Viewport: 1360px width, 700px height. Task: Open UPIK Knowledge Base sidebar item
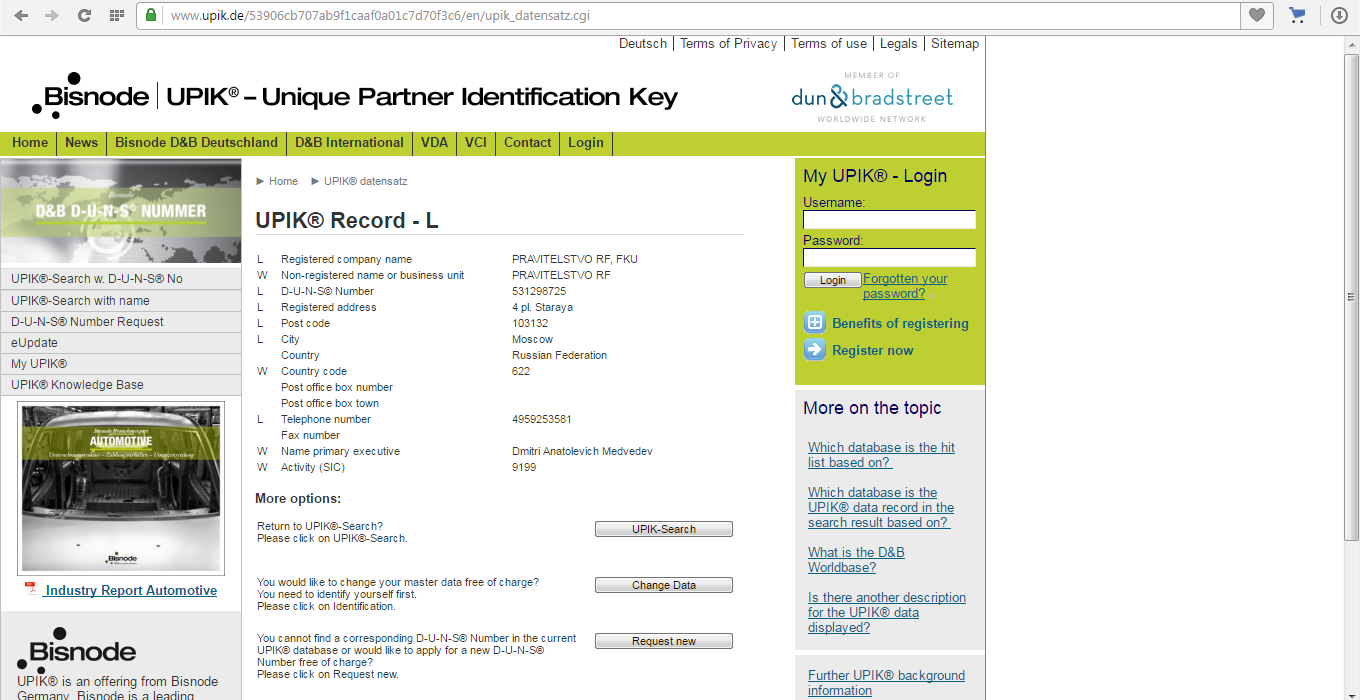(x=121, y=384)
